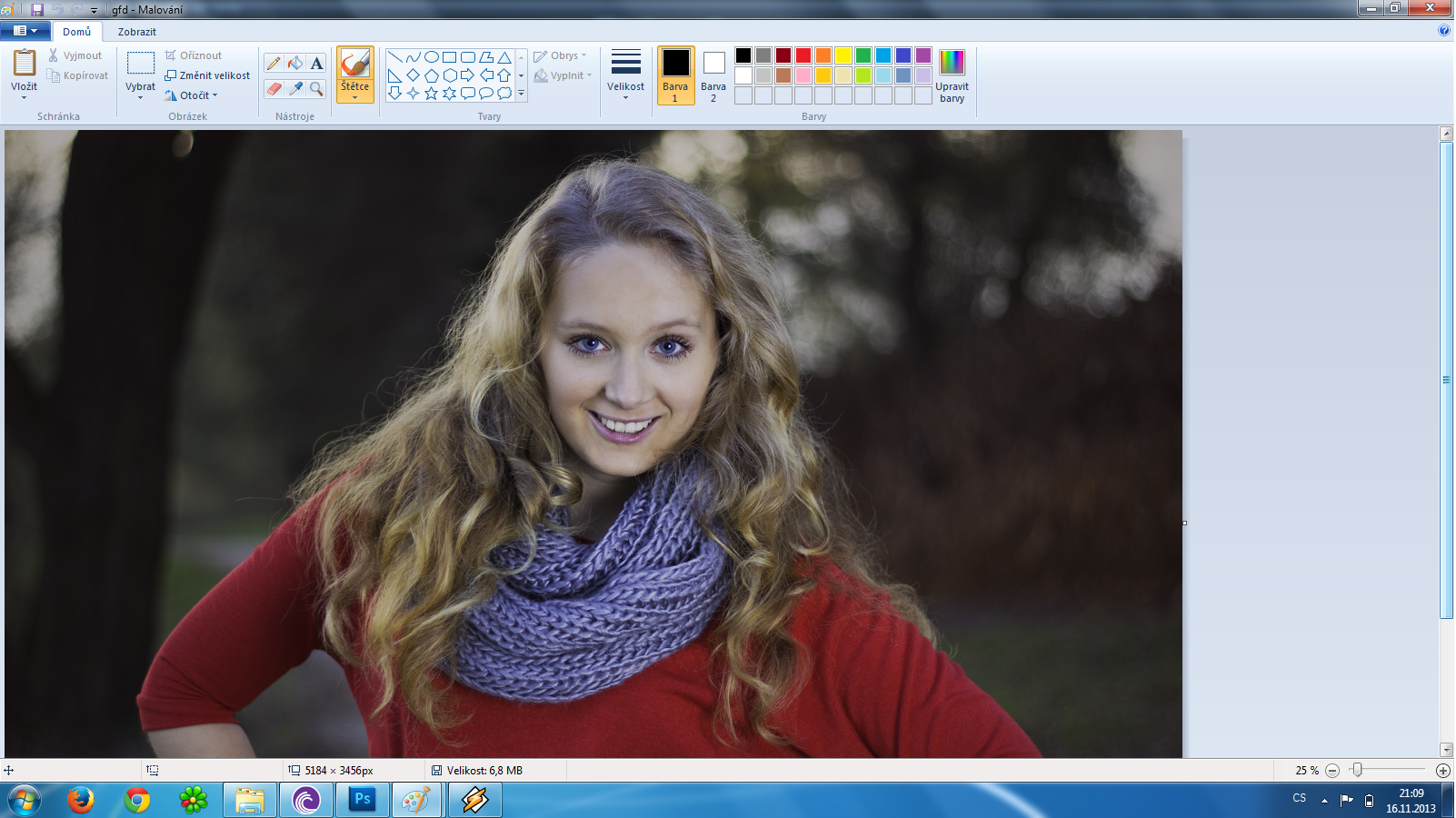Image resolution: width=1456 pixels, height=818 pixels.
Task: Open the Paint file menu button
Action: pos(25,31)
